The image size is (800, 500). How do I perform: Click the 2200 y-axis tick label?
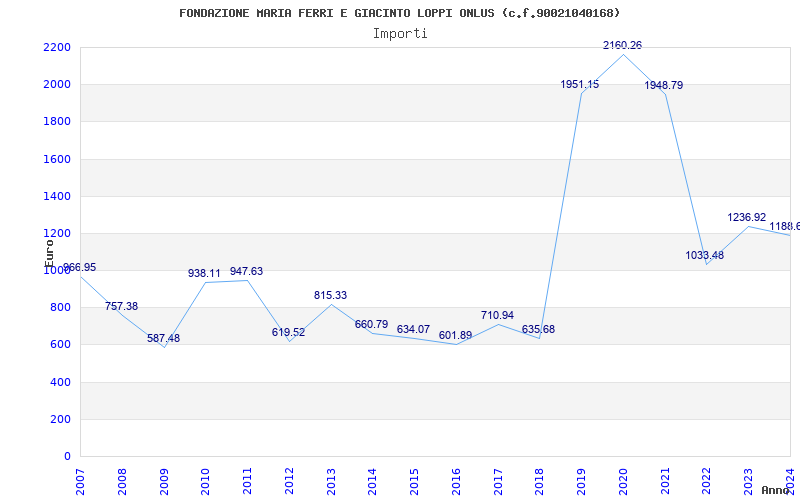pos(57,47)
